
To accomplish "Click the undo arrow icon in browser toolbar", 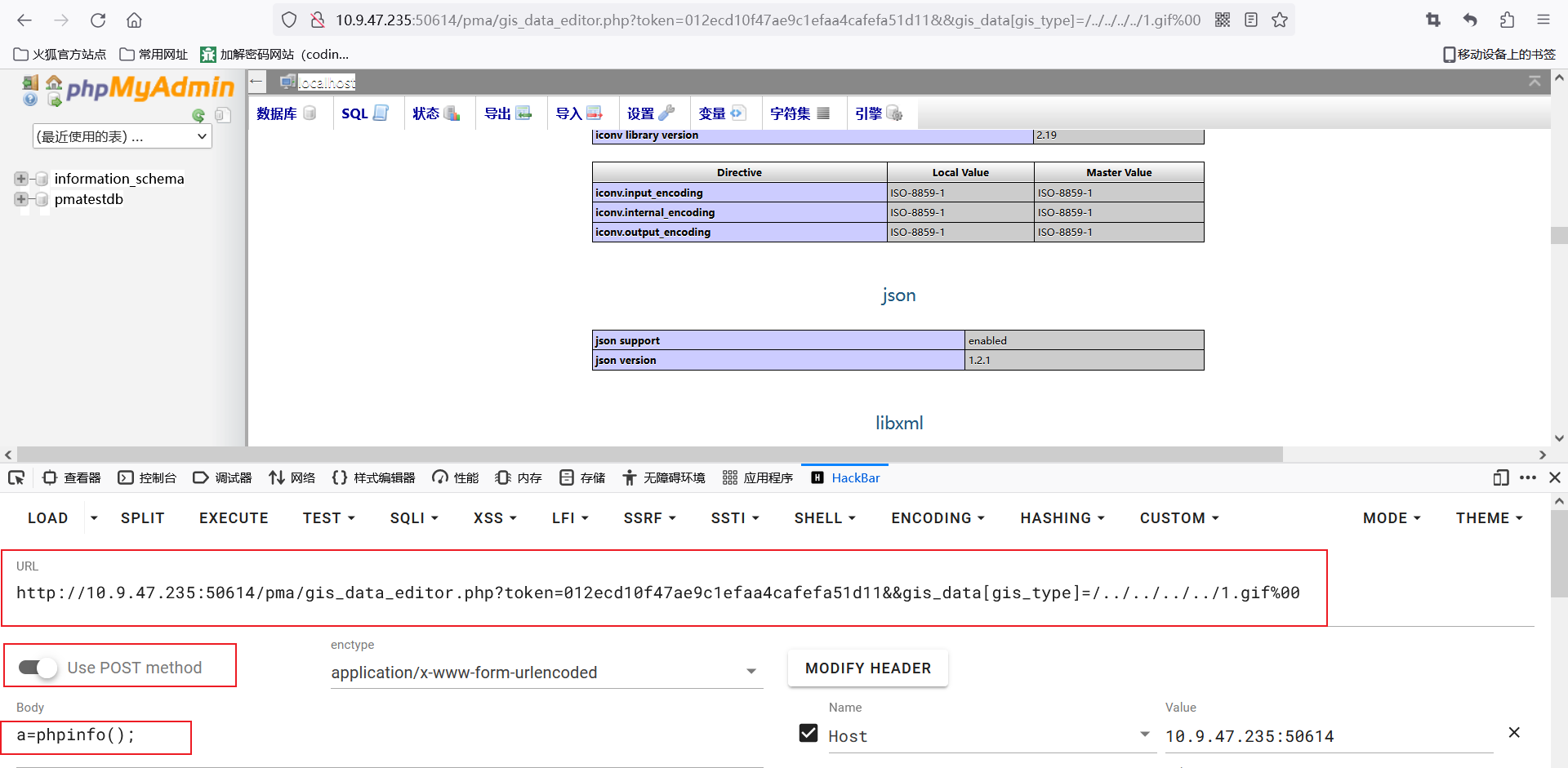I will point(1470,20).
